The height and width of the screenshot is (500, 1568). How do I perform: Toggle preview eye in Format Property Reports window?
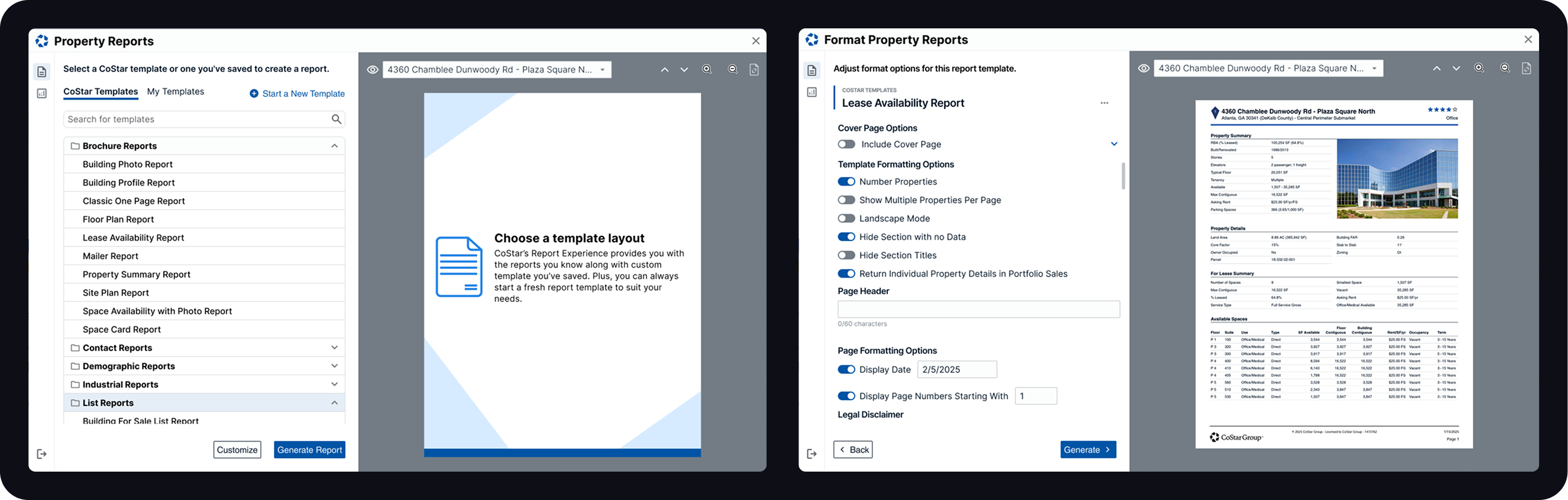1144,68
